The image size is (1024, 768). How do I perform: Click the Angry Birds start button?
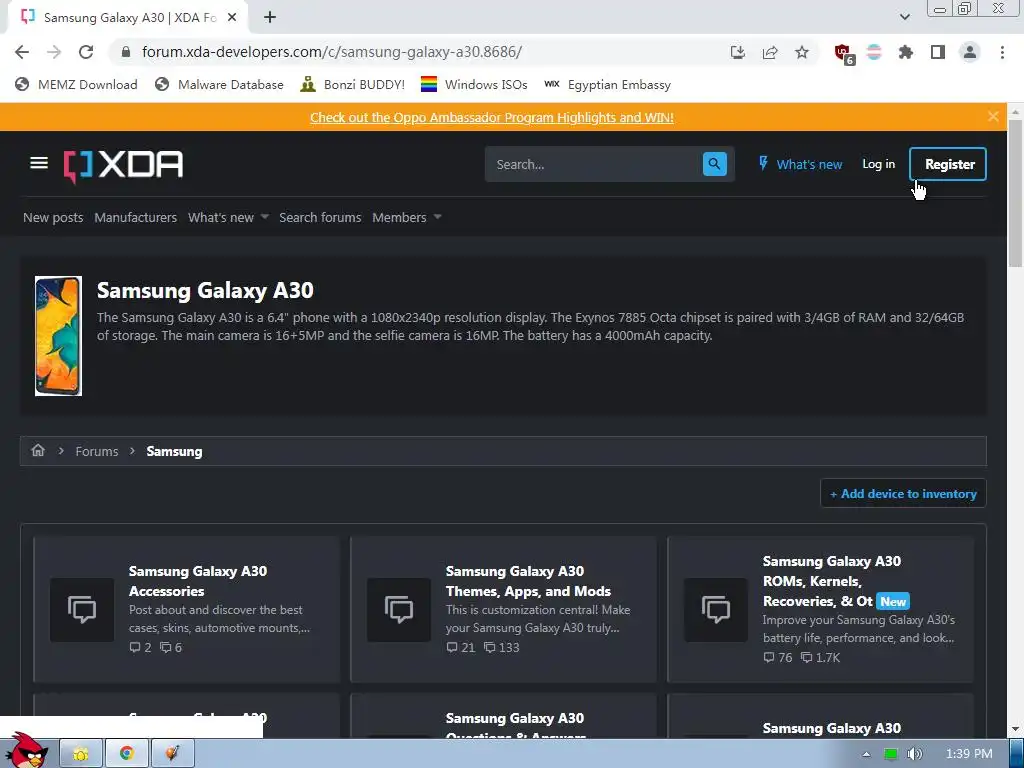[26, 750]
